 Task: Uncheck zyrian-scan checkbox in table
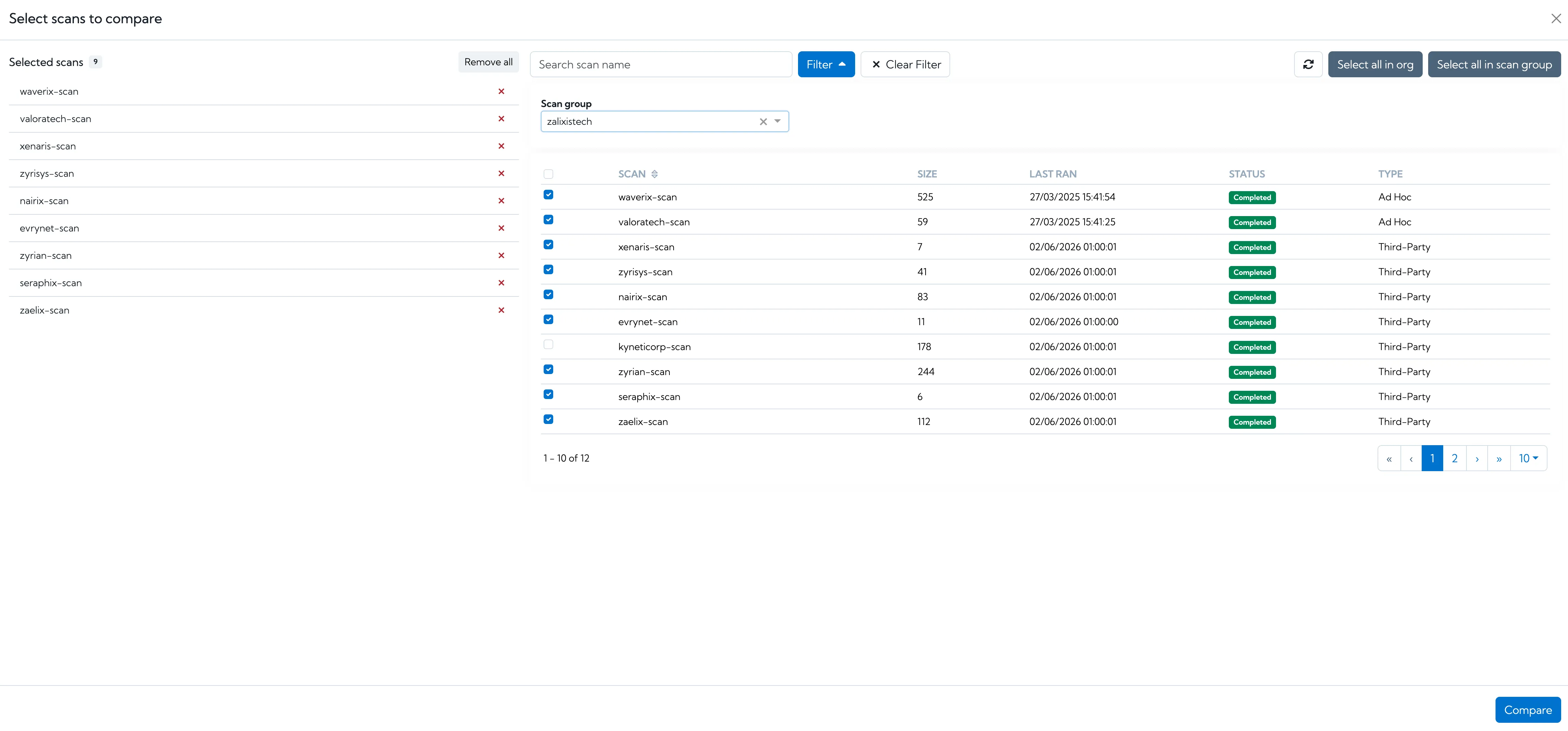pyautogui.click(x=548, y=370)
